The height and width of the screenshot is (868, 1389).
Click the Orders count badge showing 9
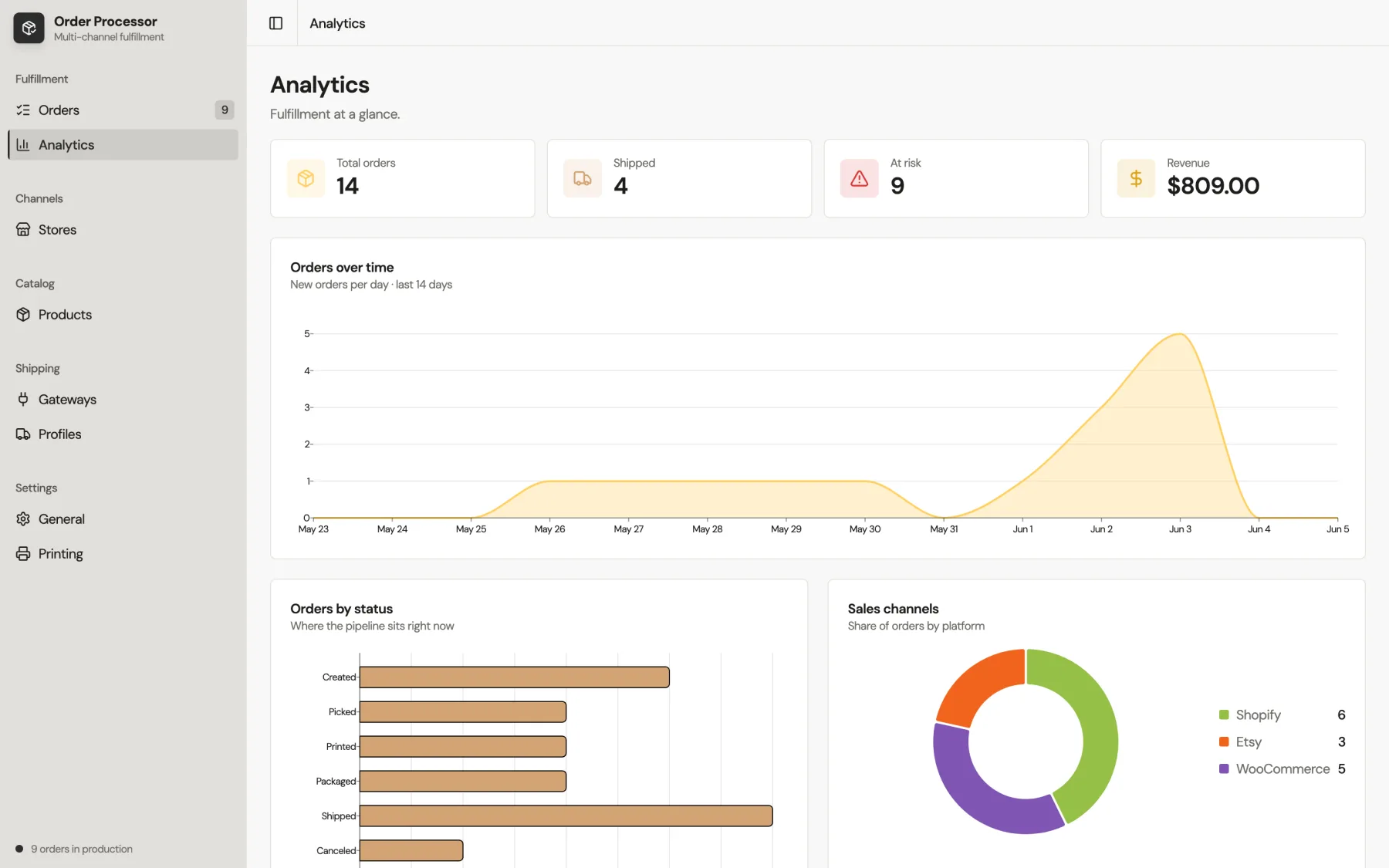(225, 110)
